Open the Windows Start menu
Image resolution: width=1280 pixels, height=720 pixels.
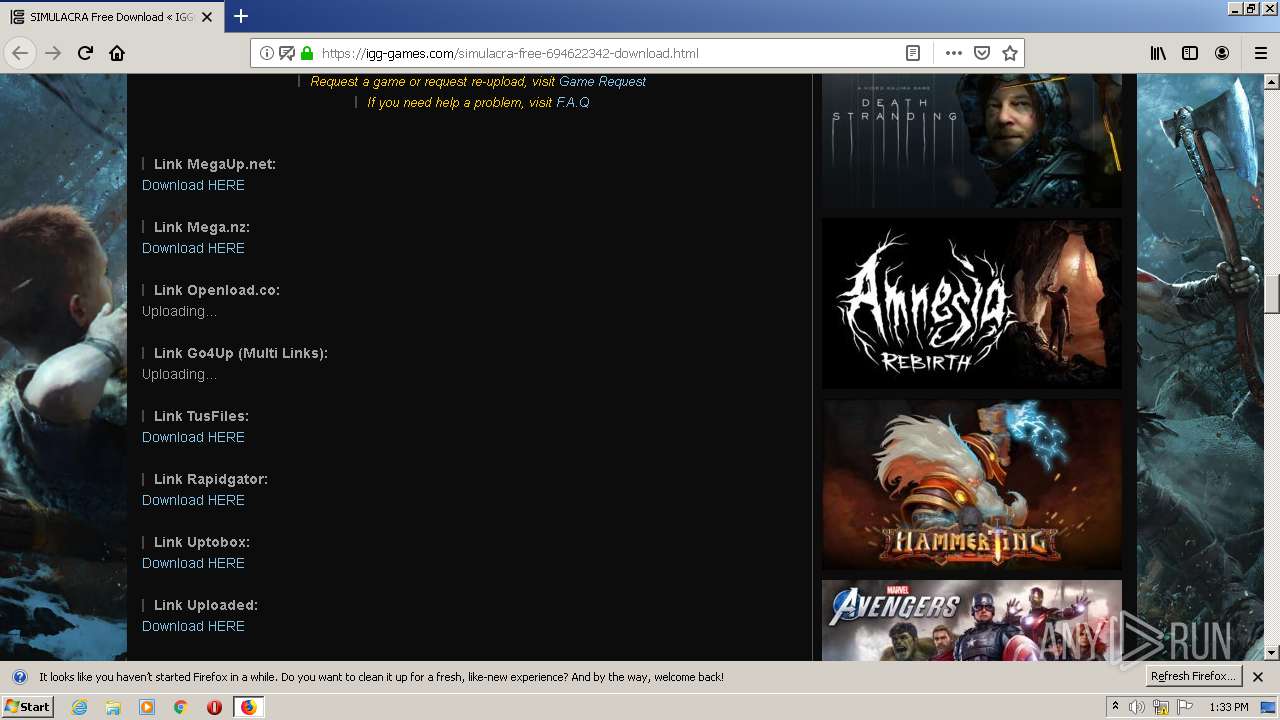27,706
